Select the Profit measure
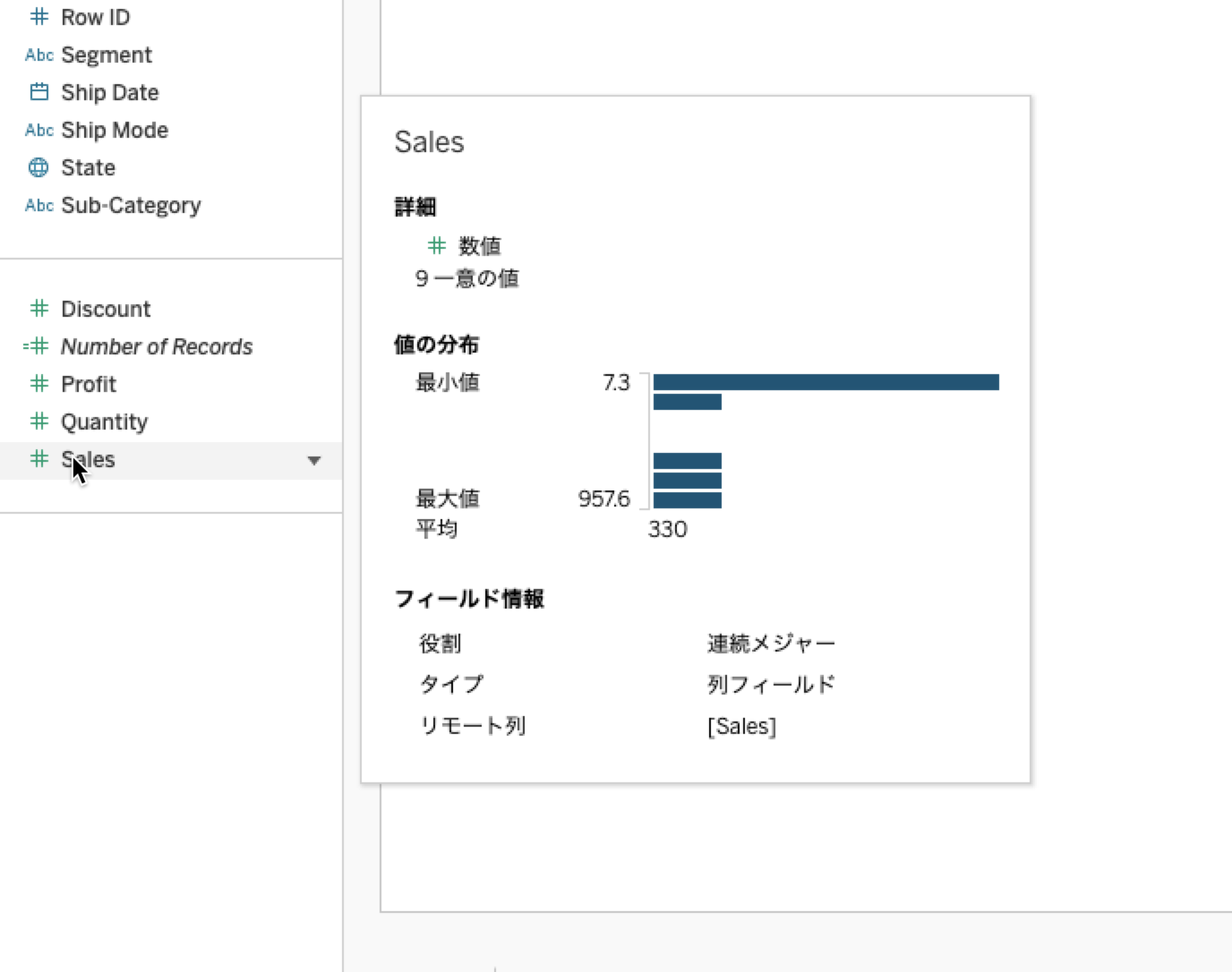Screen dimensions: 1232x972 pos(88,384)
